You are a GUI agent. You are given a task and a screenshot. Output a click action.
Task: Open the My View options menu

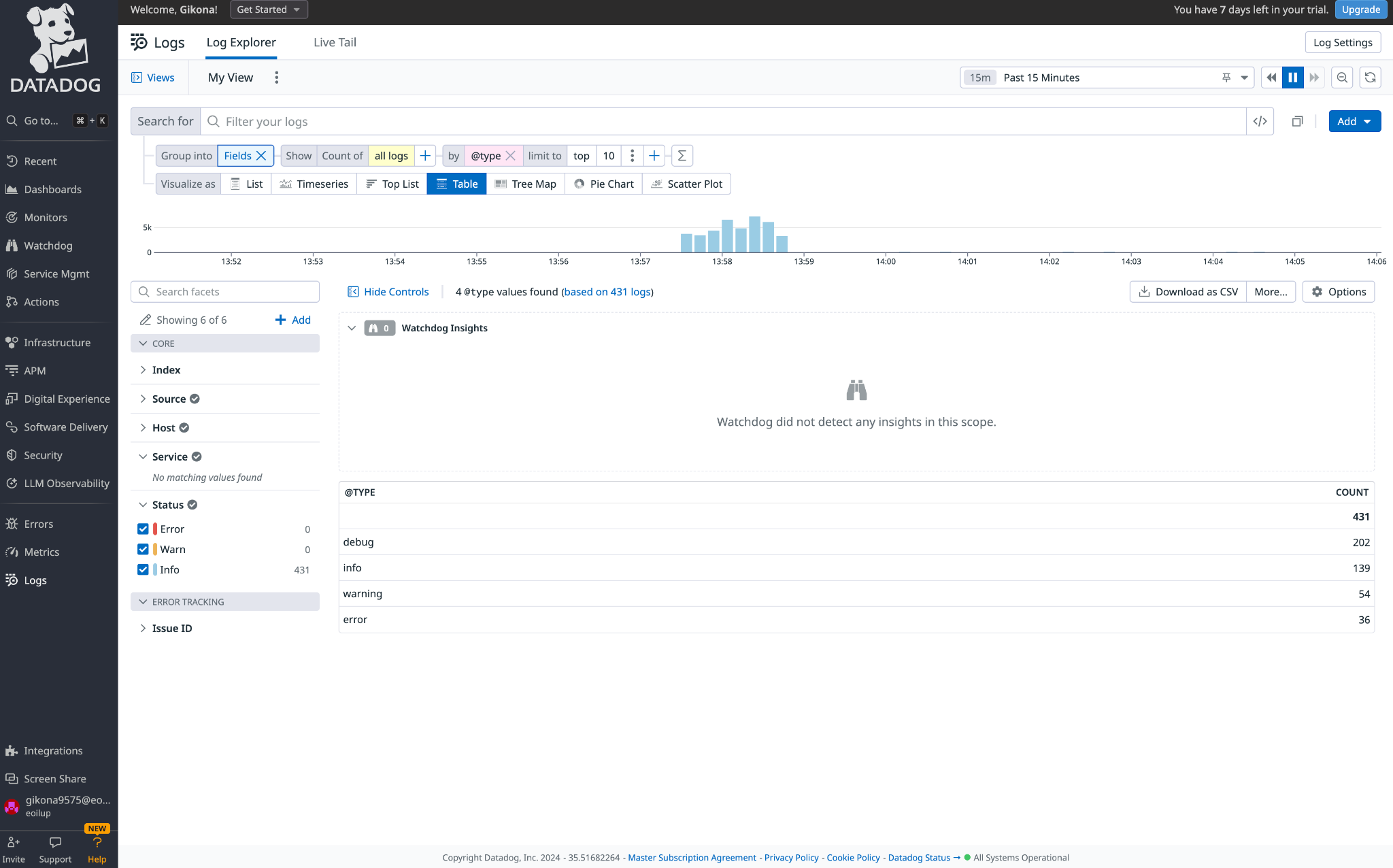click(x=276, y=78)
